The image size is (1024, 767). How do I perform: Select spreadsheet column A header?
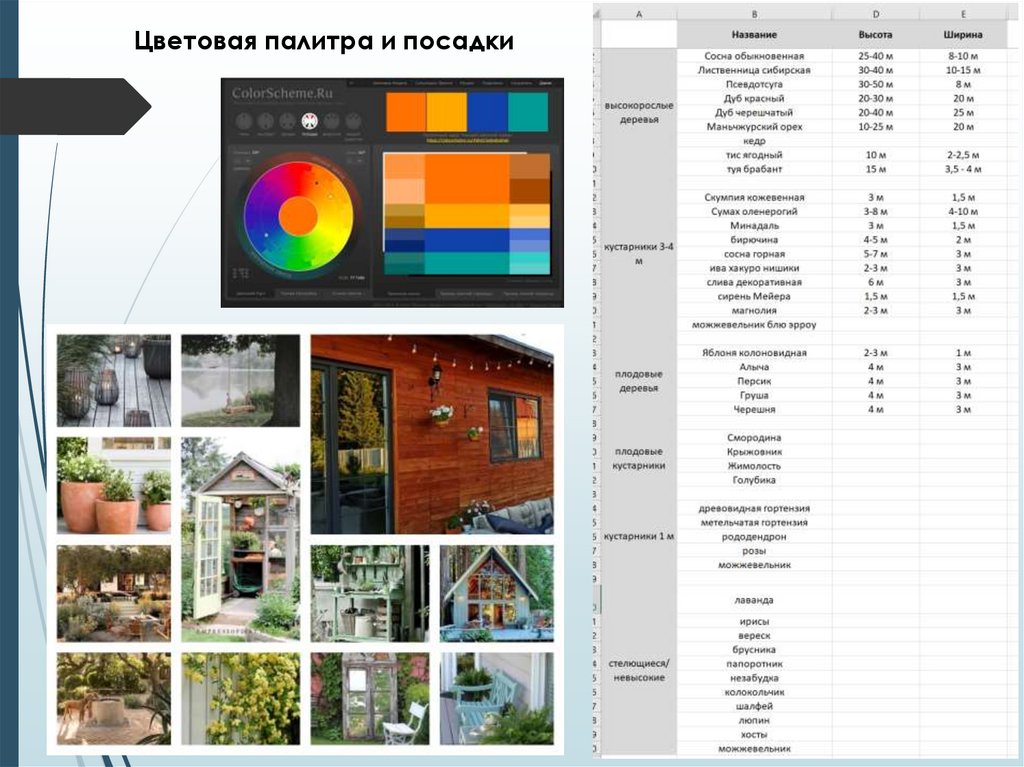639,14
